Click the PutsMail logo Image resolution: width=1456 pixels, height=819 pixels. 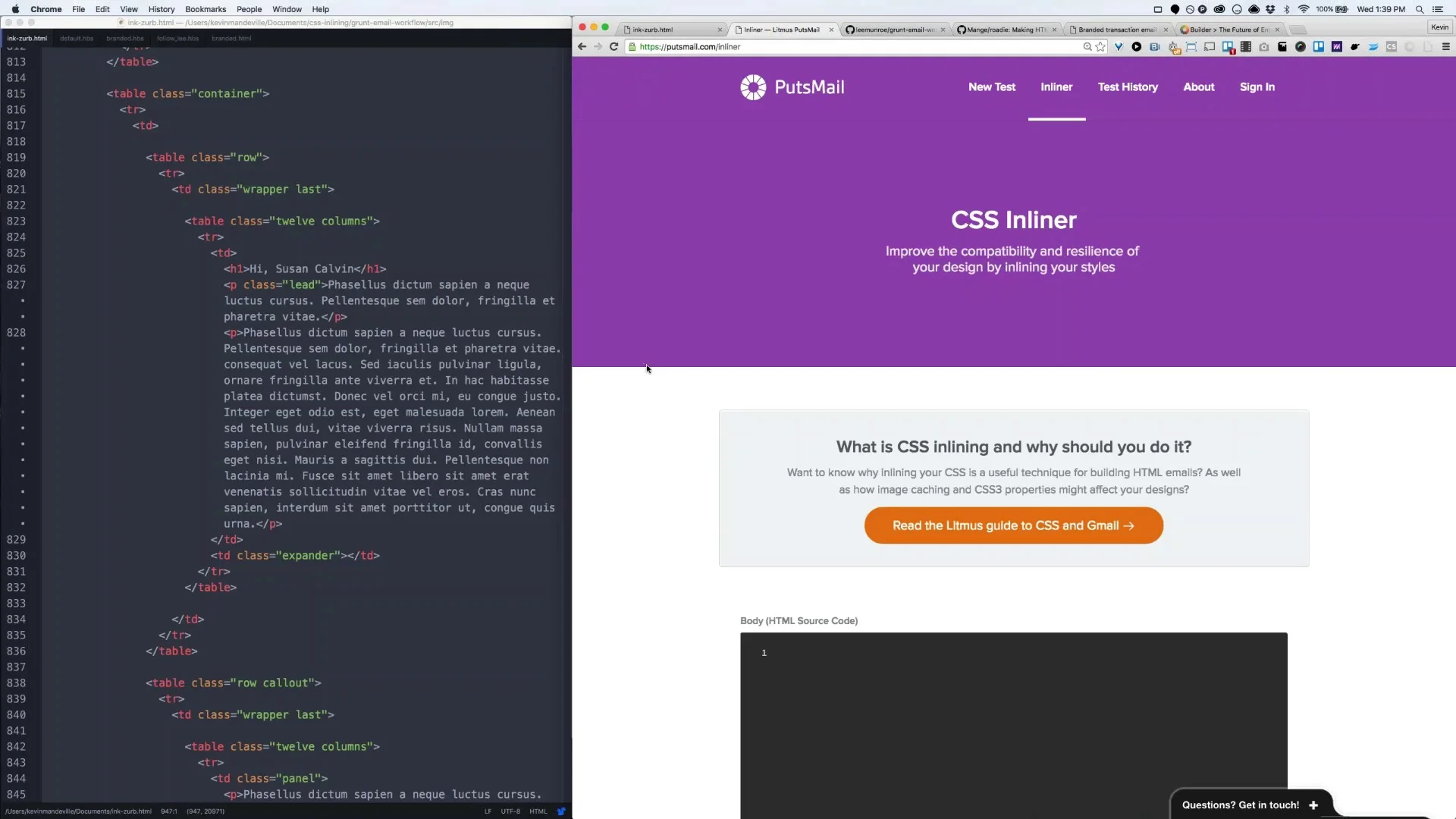792,87
